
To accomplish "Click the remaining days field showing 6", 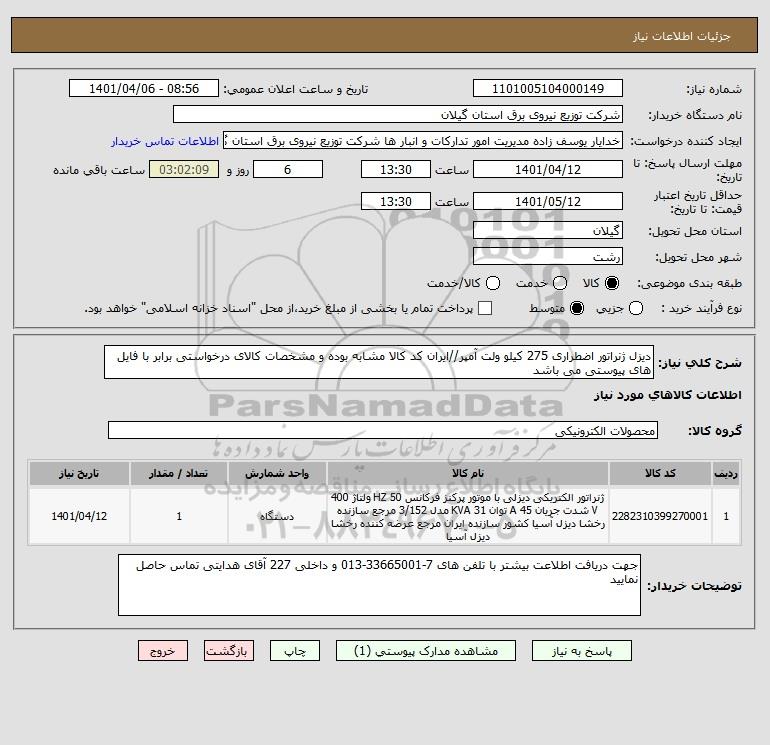I will tap(288, 170).
